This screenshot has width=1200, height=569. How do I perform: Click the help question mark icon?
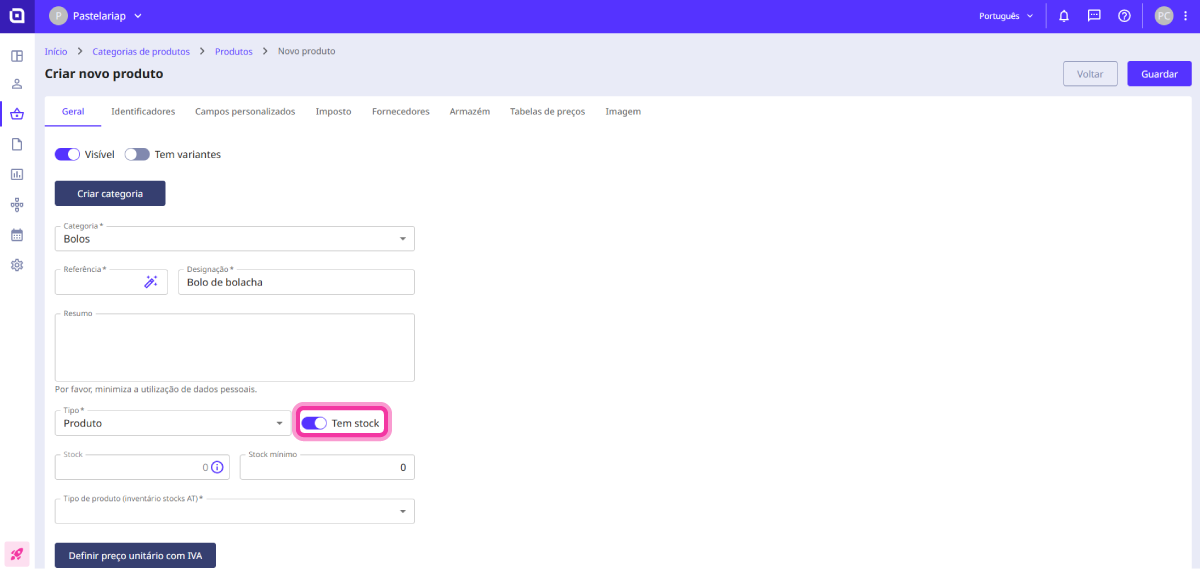coord(1124,16)
